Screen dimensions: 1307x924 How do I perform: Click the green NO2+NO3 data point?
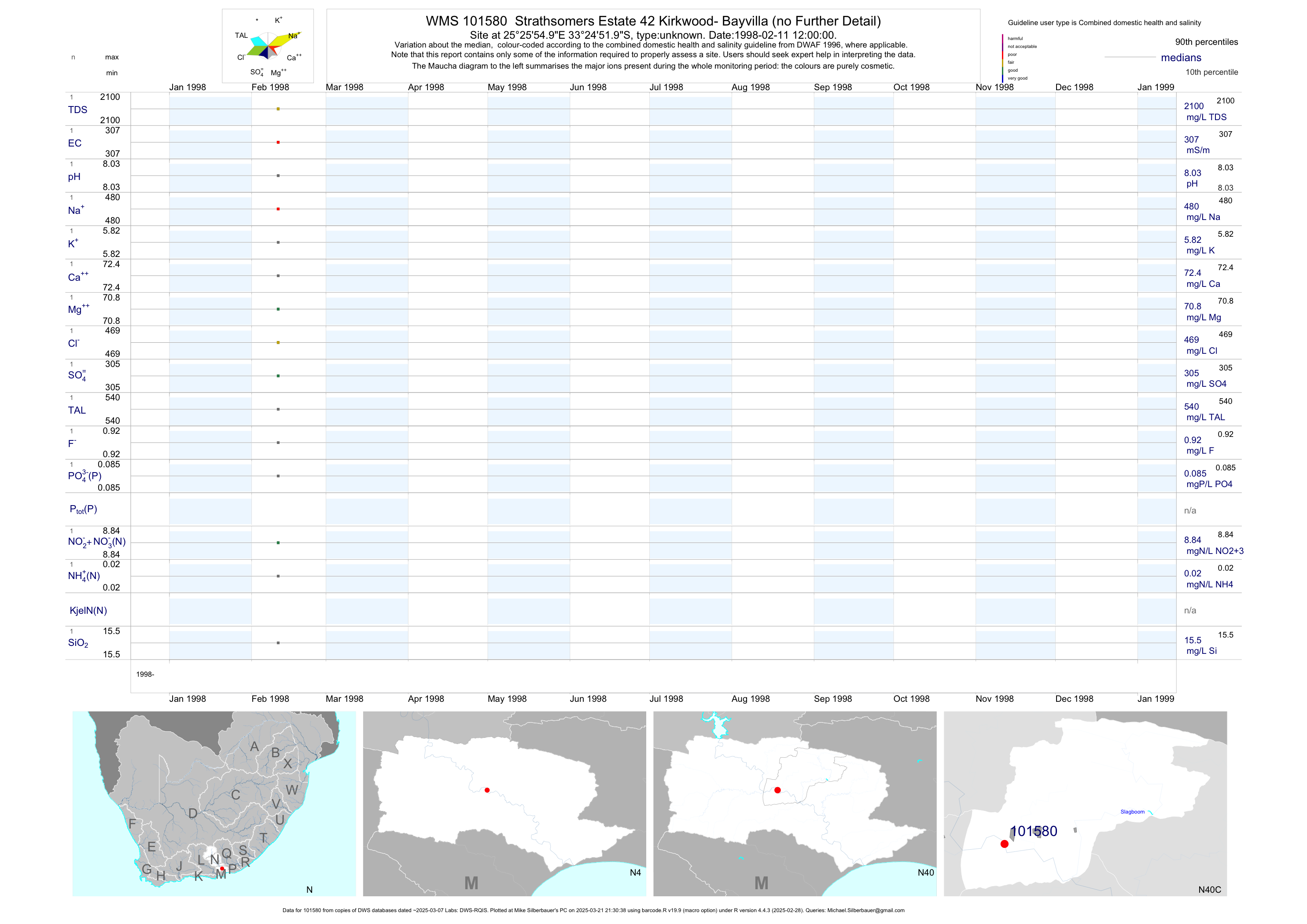pos(278,543)
